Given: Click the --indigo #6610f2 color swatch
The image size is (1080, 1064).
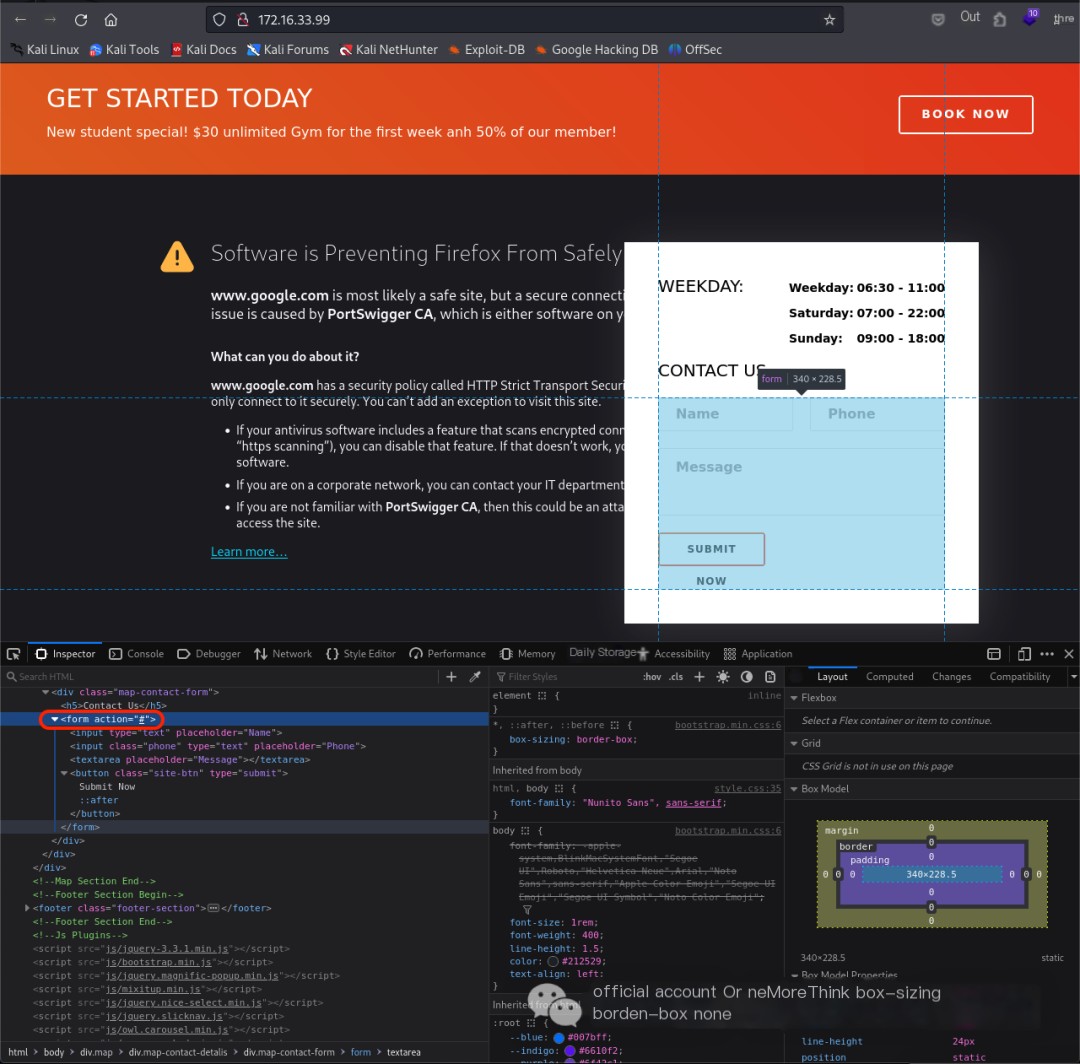Looking at the screenshot, I should [570, 1051].
